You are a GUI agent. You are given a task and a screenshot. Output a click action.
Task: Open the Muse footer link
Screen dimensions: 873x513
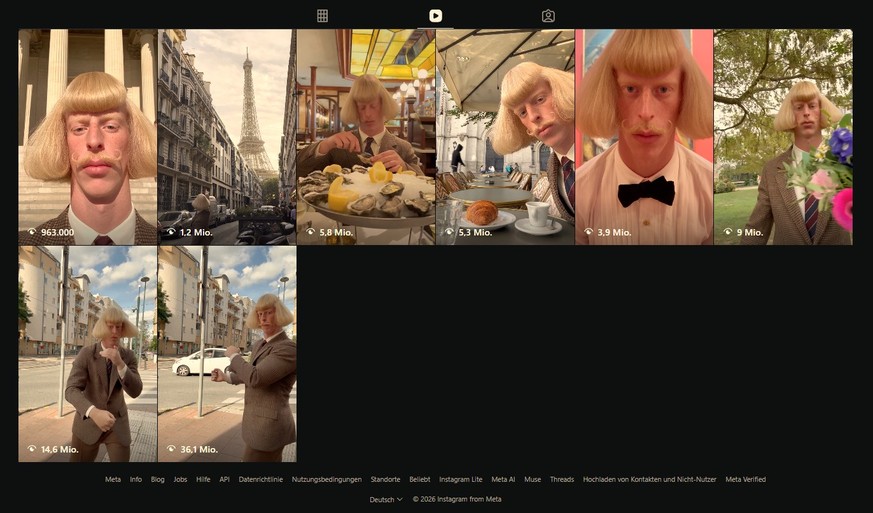click(x=533, y=479)
